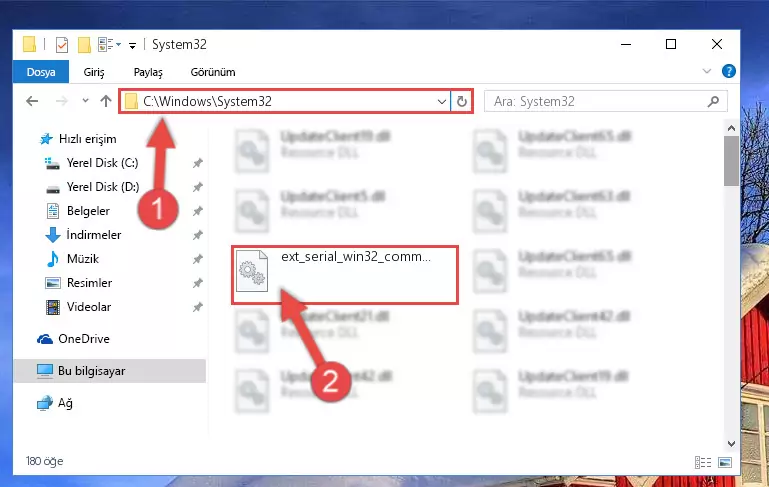The image size is (769, 487).
Task: Expand the ribbon with the chevron
Action: coord(706,72)
